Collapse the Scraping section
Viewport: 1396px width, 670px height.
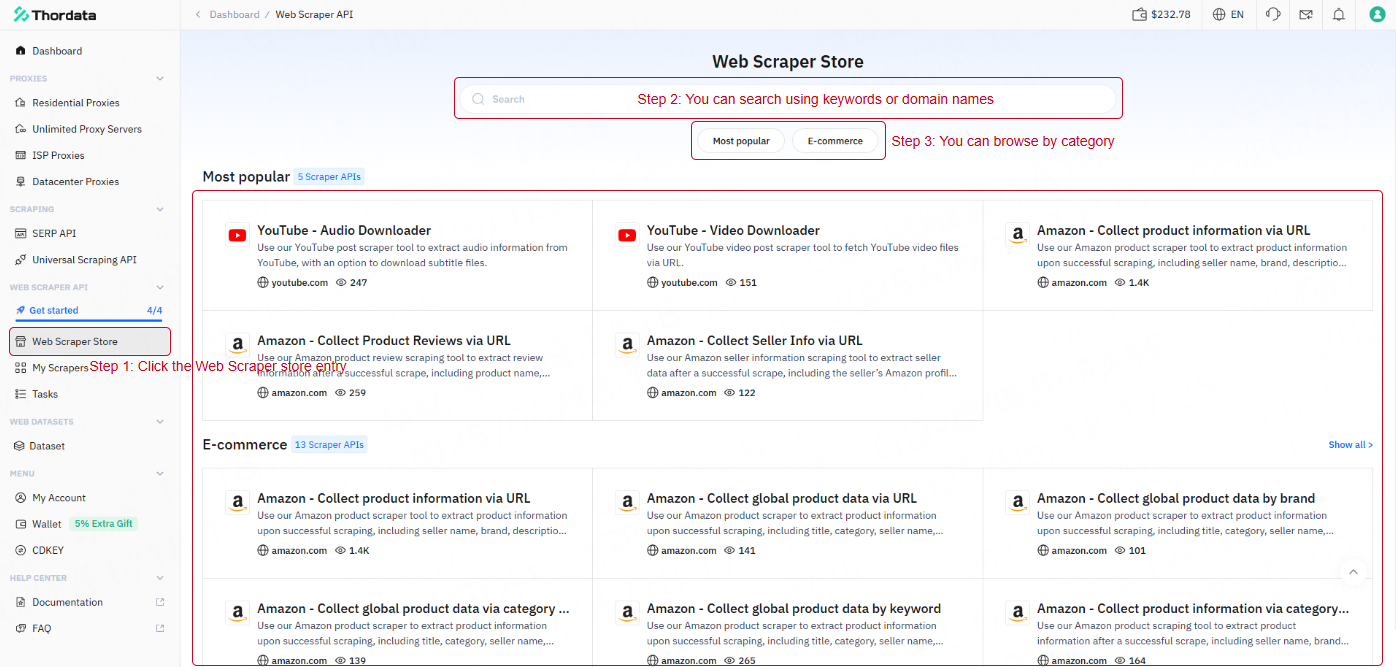(x=160, y=209)
